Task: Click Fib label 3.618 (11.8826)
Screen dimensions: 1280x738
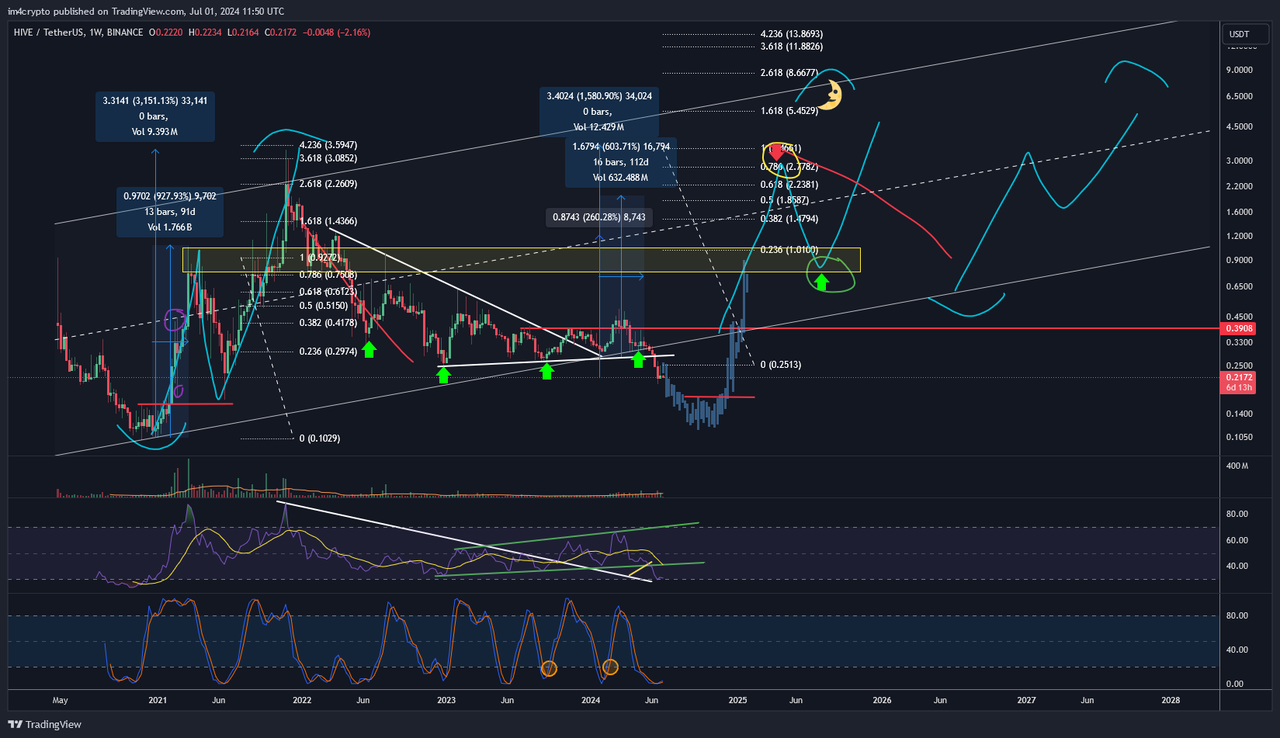Action: tap(790, 46)
